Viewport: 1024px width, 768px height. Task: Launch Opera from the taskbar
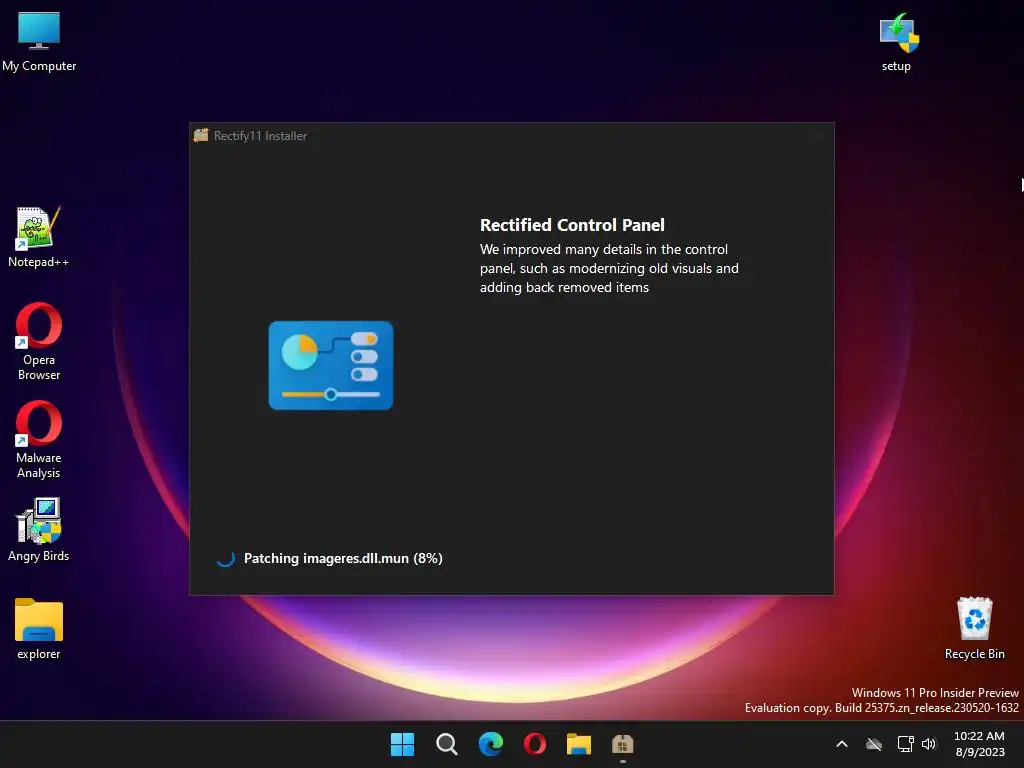click(x=535, y=744)
